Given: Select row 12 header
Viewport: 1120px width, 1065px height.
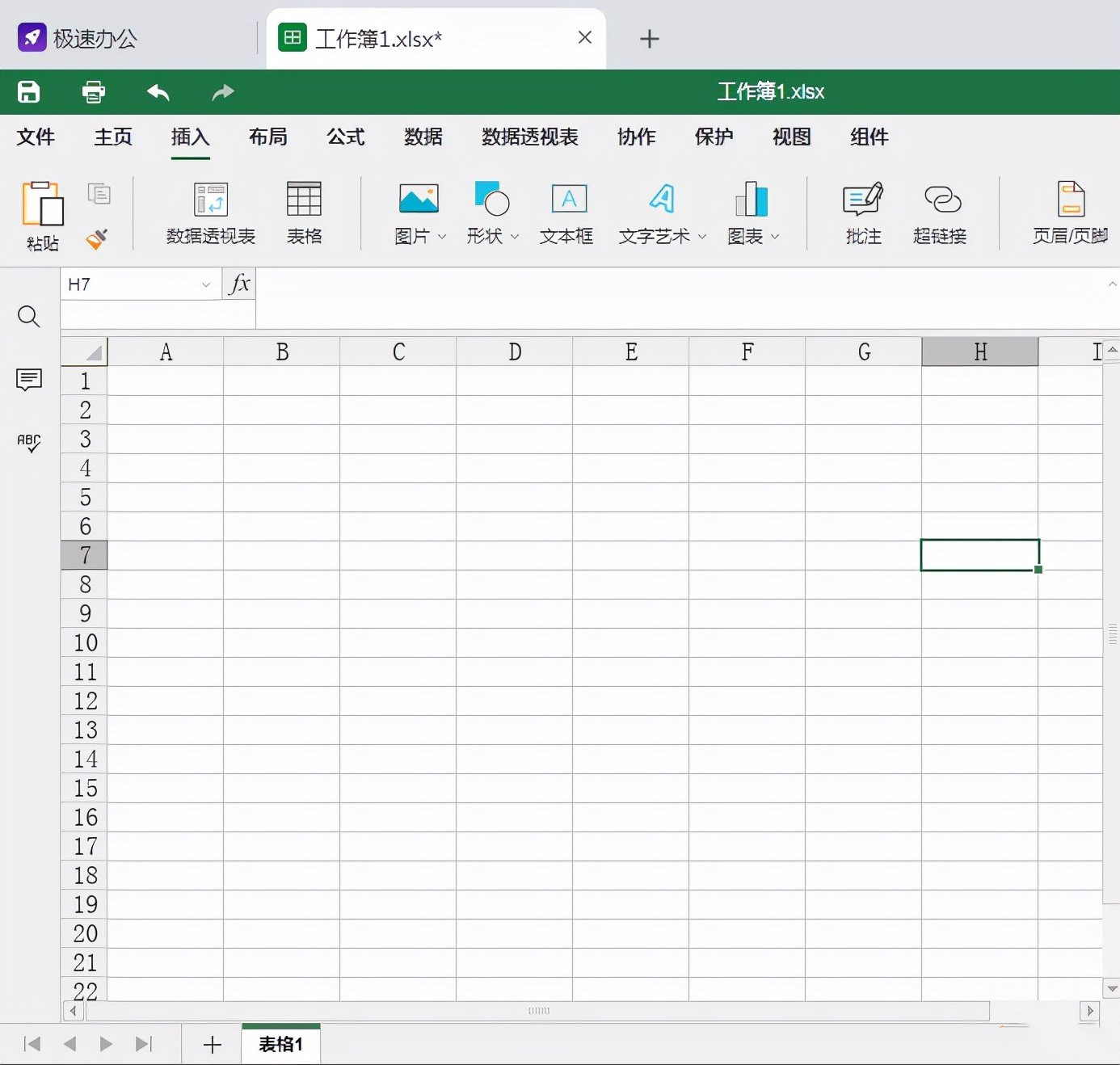Looking at the screenshot, I should [x=84, y=701].
